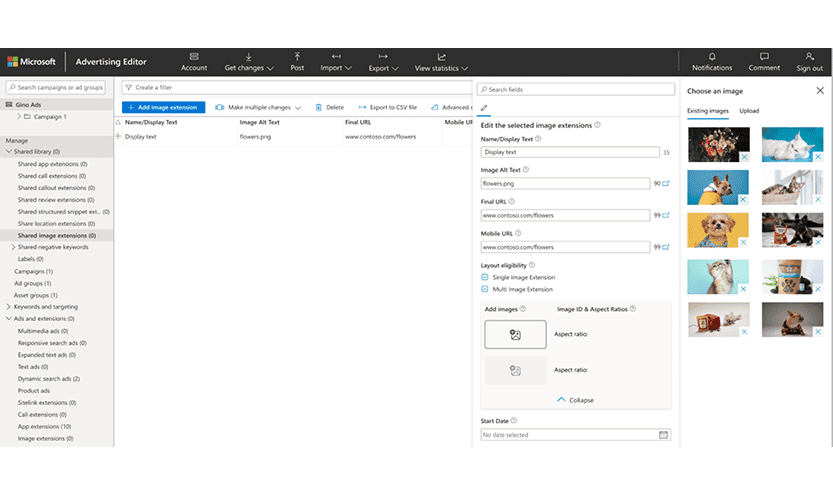Open the Get changes dropdown

point(249,68)
